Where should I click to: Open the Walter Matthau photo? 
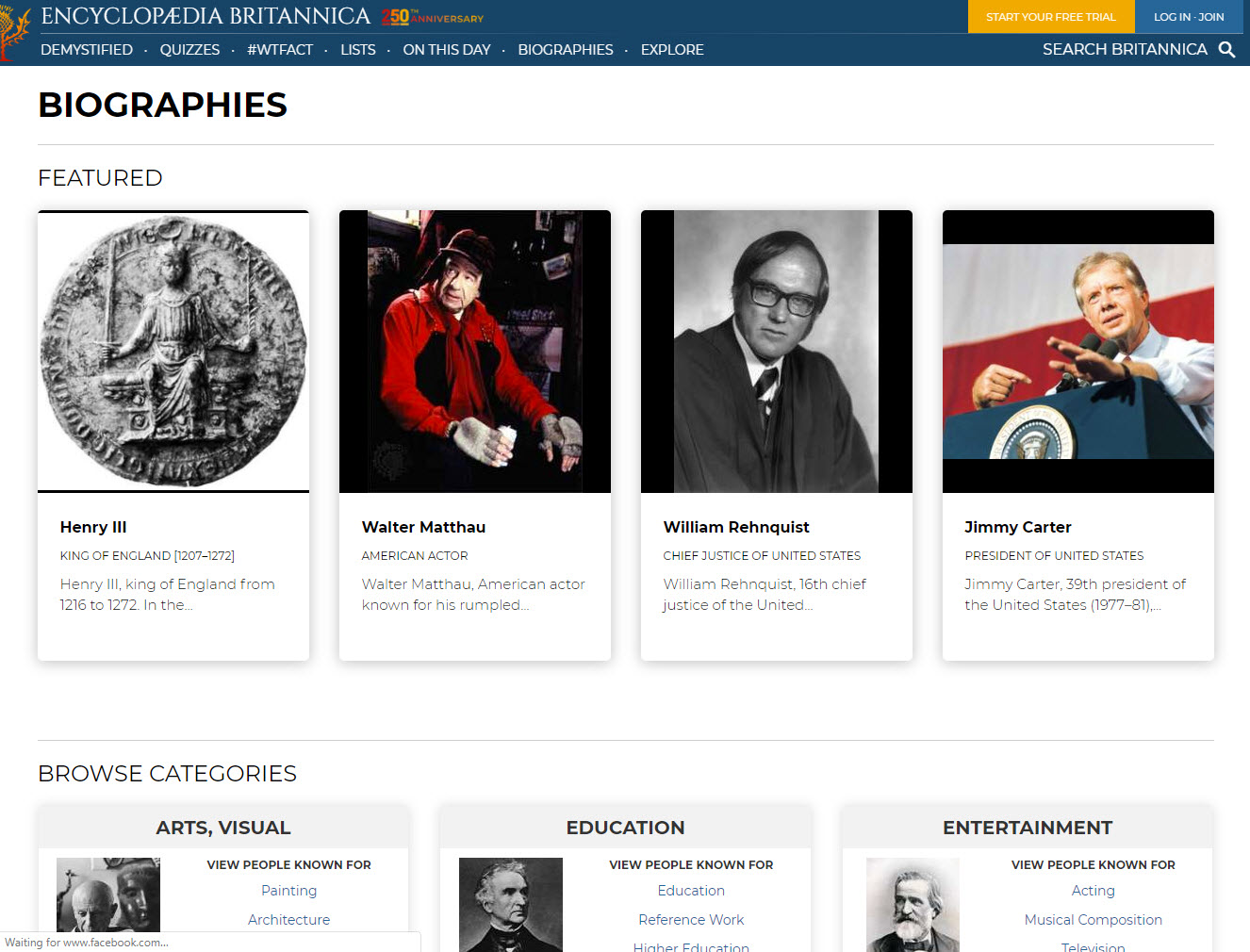(475, 351)
